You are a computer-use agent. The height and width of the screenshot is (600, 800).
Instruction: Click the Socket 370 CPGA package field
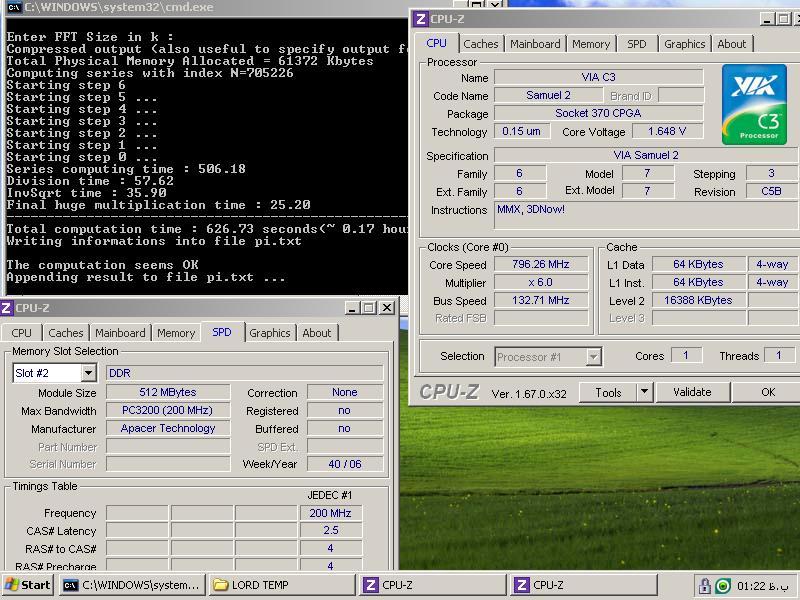598,113
